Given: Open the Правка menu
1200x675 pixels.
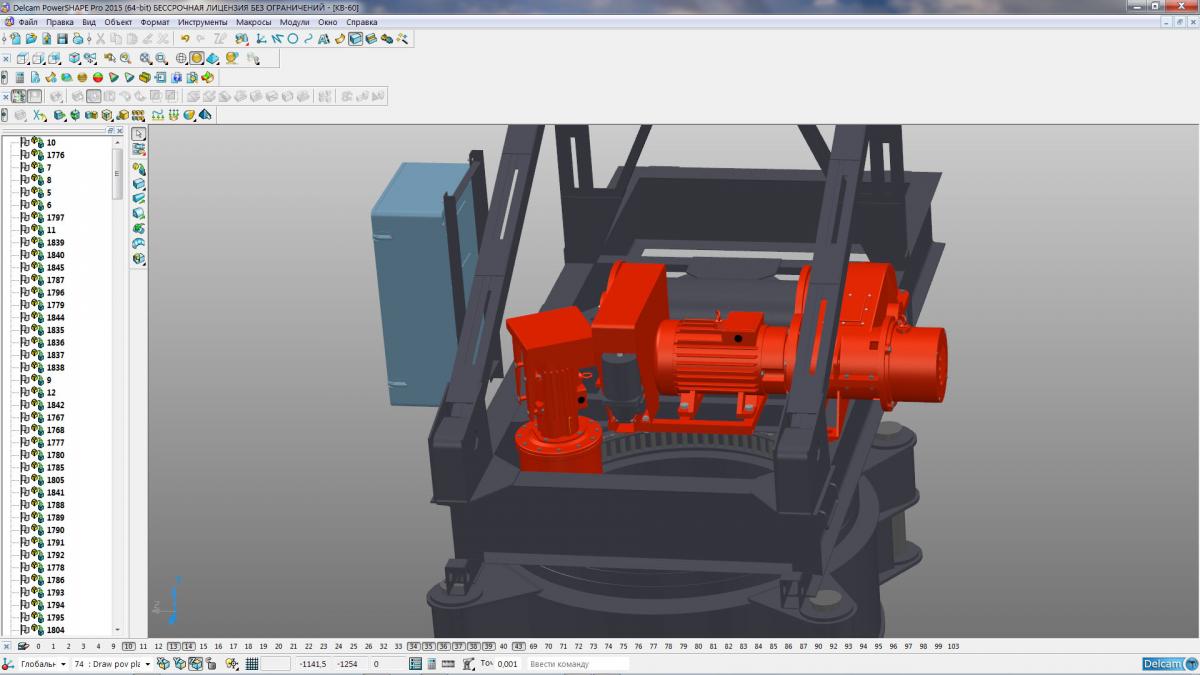Looking at the screenshot, I should (60, 22).
